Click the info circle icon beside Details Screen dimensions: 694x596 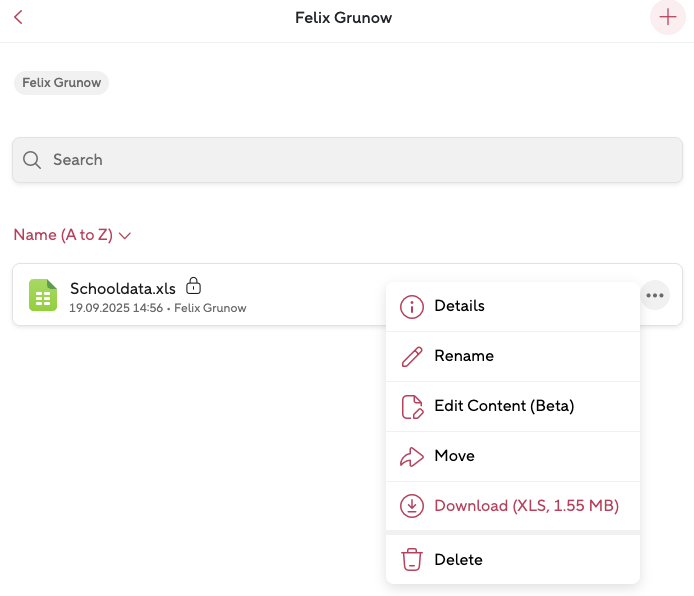coord(411,306)
